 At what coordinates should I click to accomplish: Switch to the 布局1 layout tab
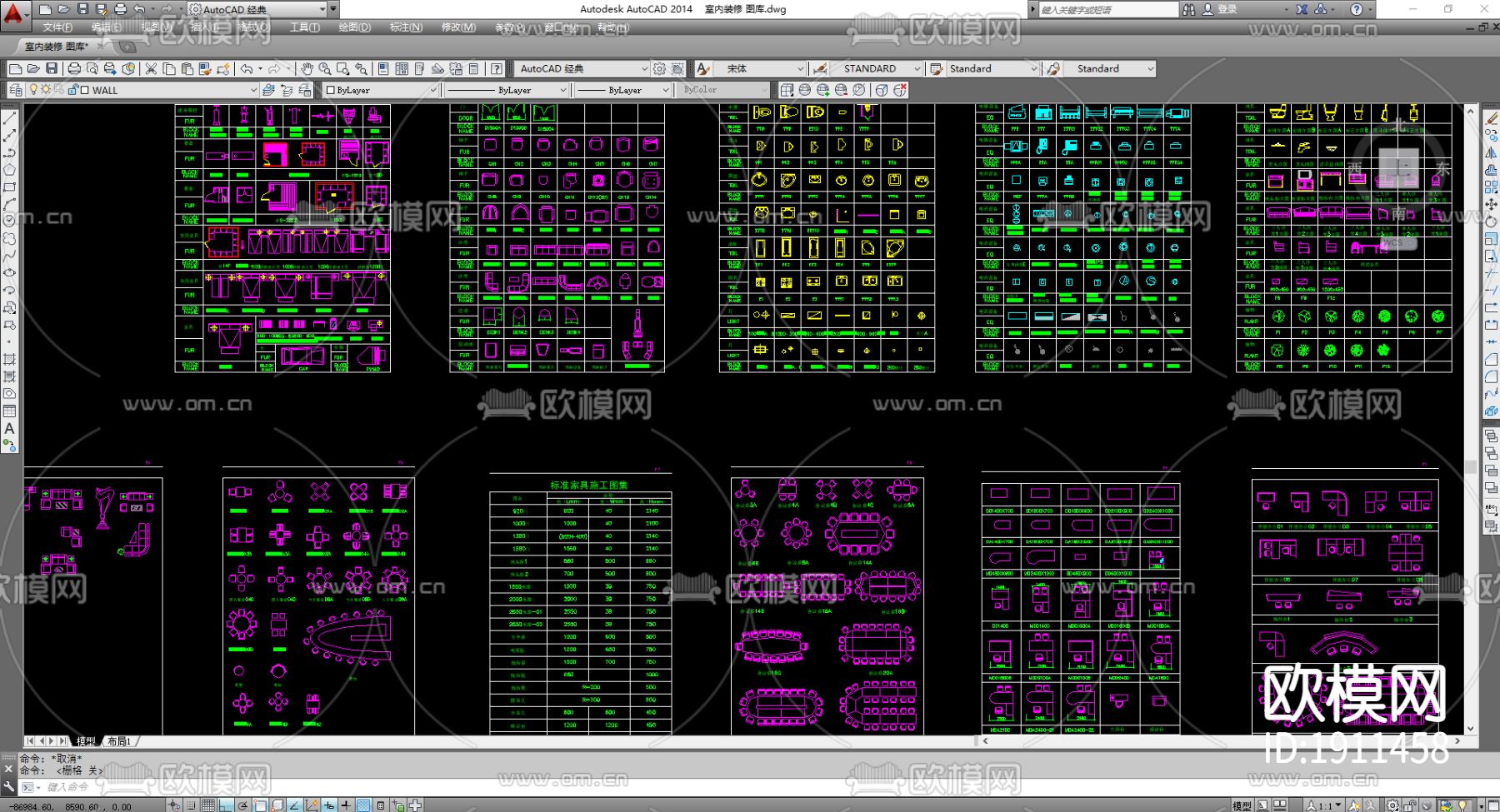coord(121,740)
